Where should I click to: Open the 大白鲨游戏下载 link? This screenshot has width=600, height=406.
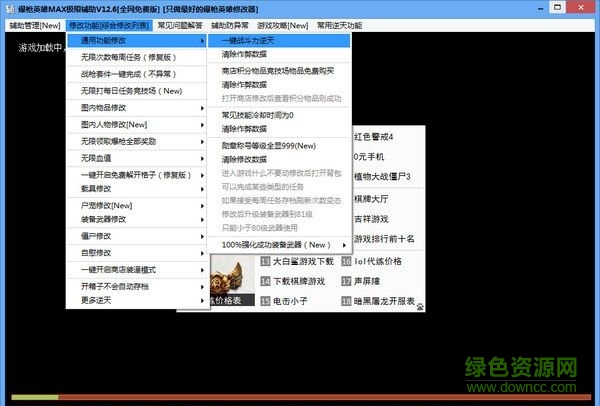(x=303, y=262)
